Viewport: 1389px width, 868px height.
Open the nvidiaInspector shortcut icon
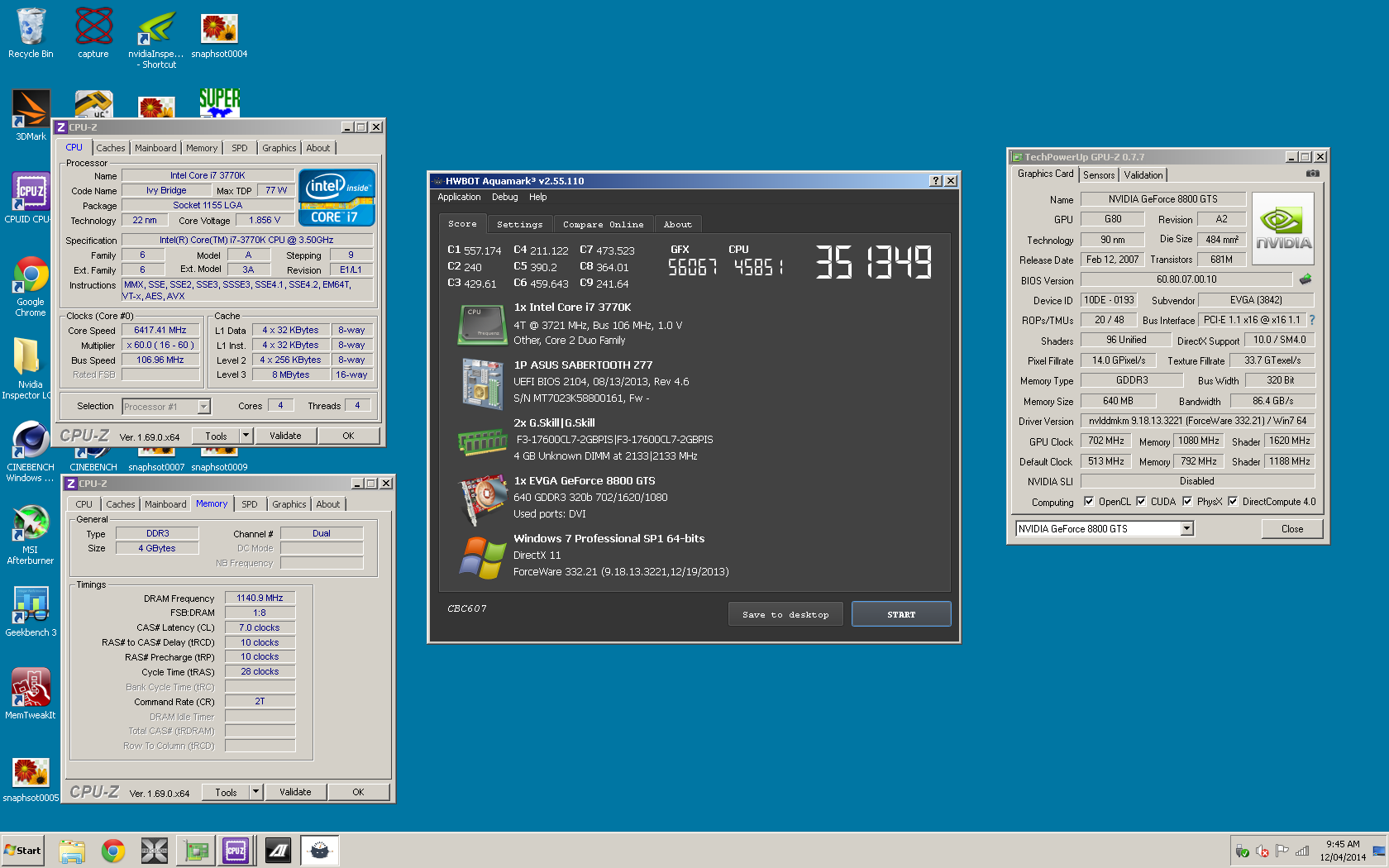pyautogui.click(x=156, y=37)
